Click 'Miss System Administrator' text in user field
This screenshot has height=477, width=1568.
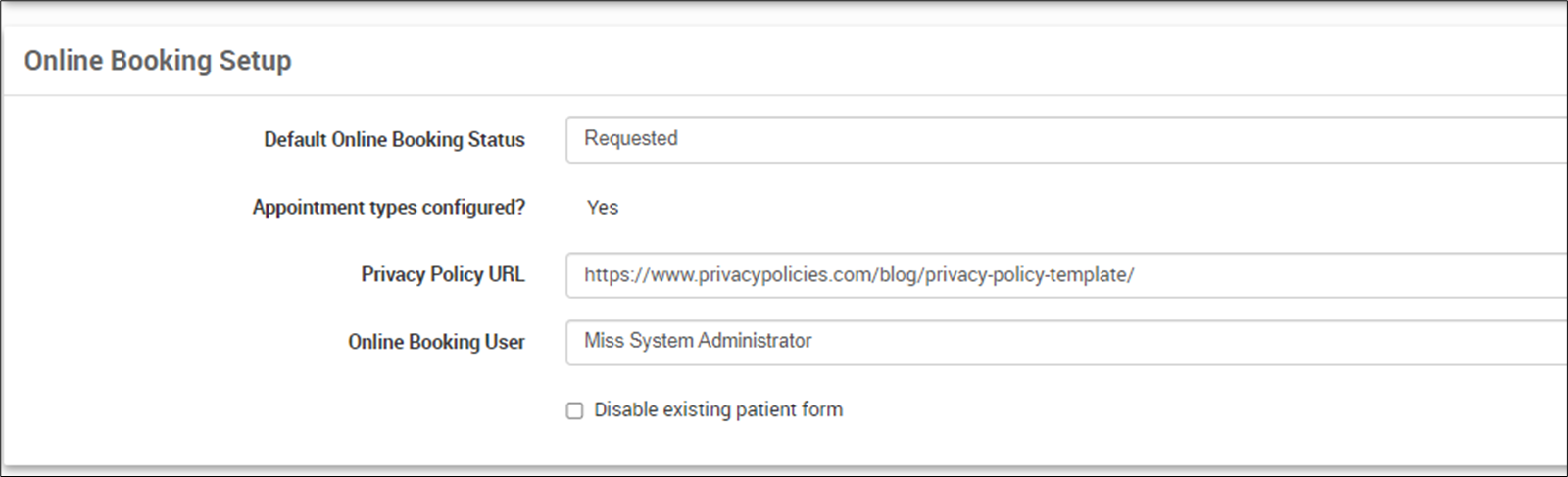coord(698,341)
